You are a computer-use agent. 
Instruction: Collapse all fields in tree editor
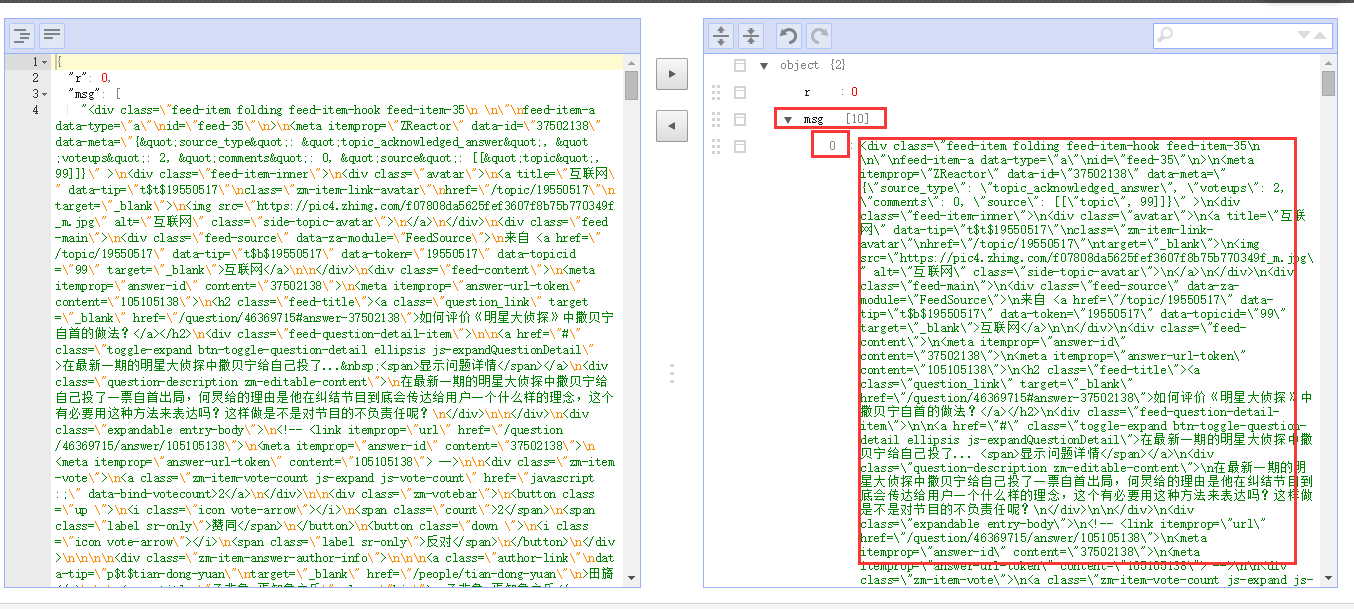[x=751, y=36]
